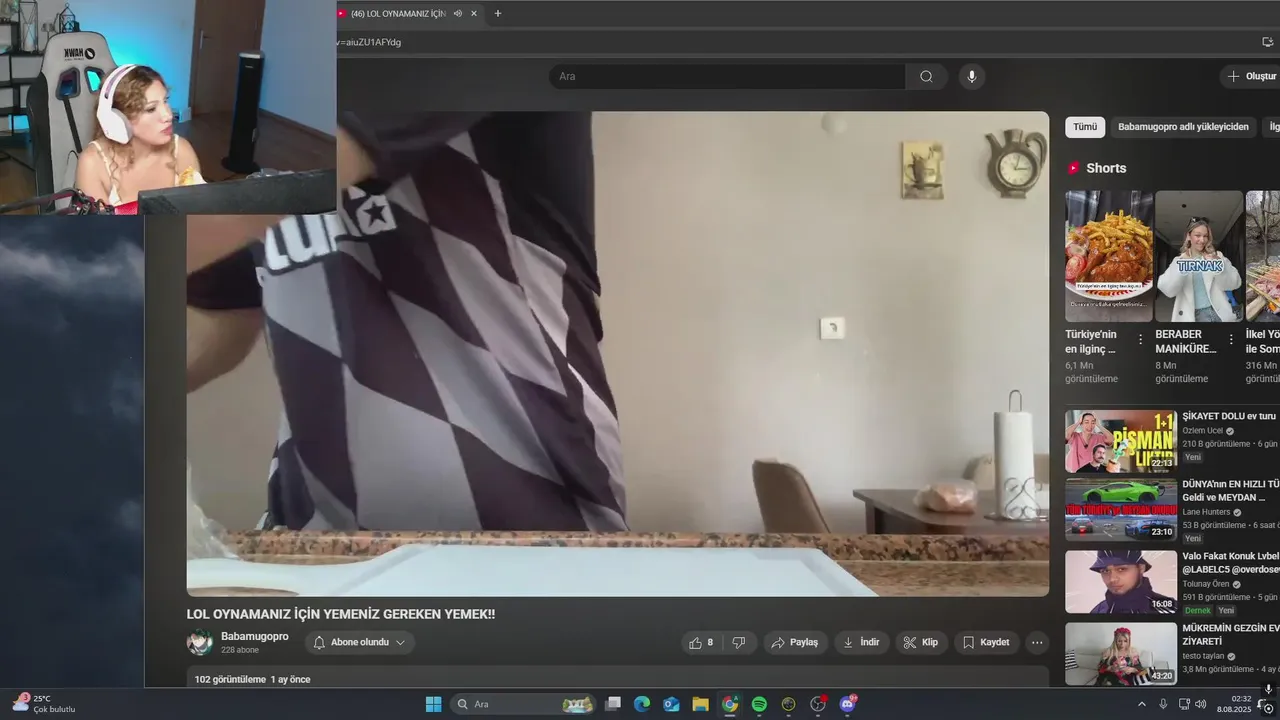The image size is (1280, 720).
Task: Click the install/cast icon at address bar end
Action: click(1267, 42)
